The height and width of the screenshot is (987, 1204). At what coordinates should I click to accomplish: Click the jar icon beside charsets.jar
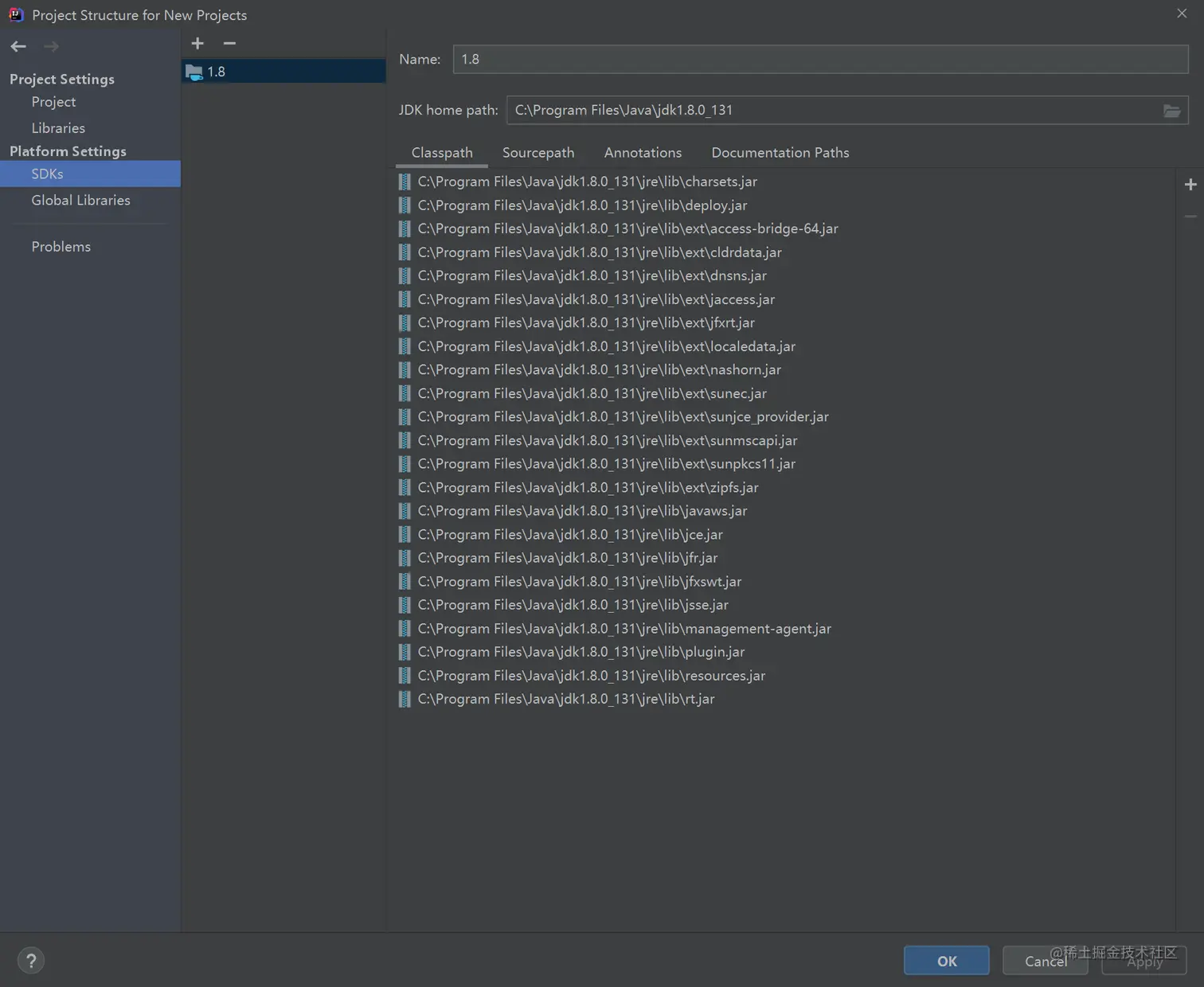pos(405,182)
